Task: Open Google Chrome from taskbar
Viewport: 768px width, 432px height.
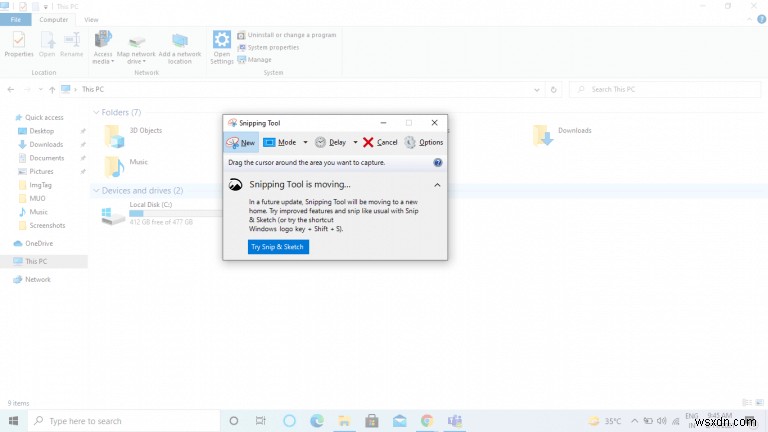Action: 427,421
